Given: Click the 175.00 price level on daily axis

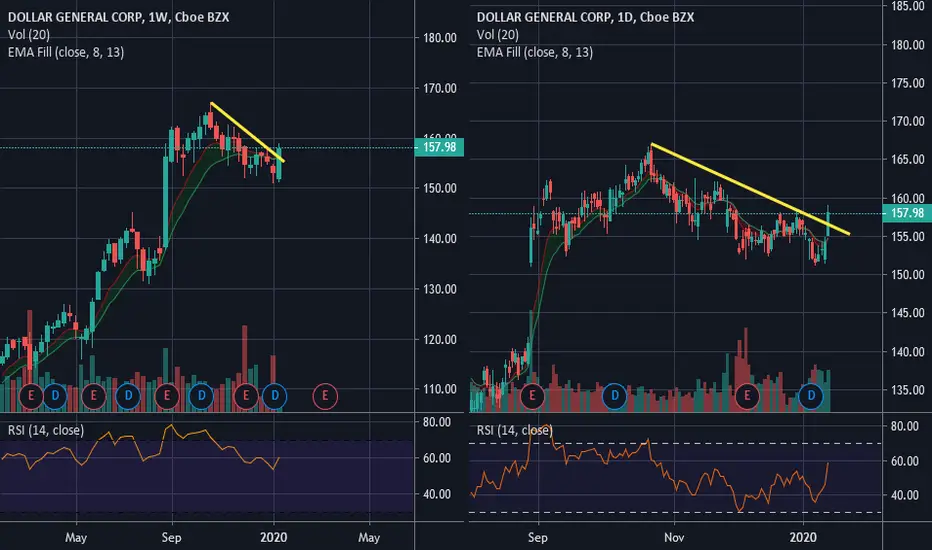Looking at the screenshot, I should click(x=908, y=83).
